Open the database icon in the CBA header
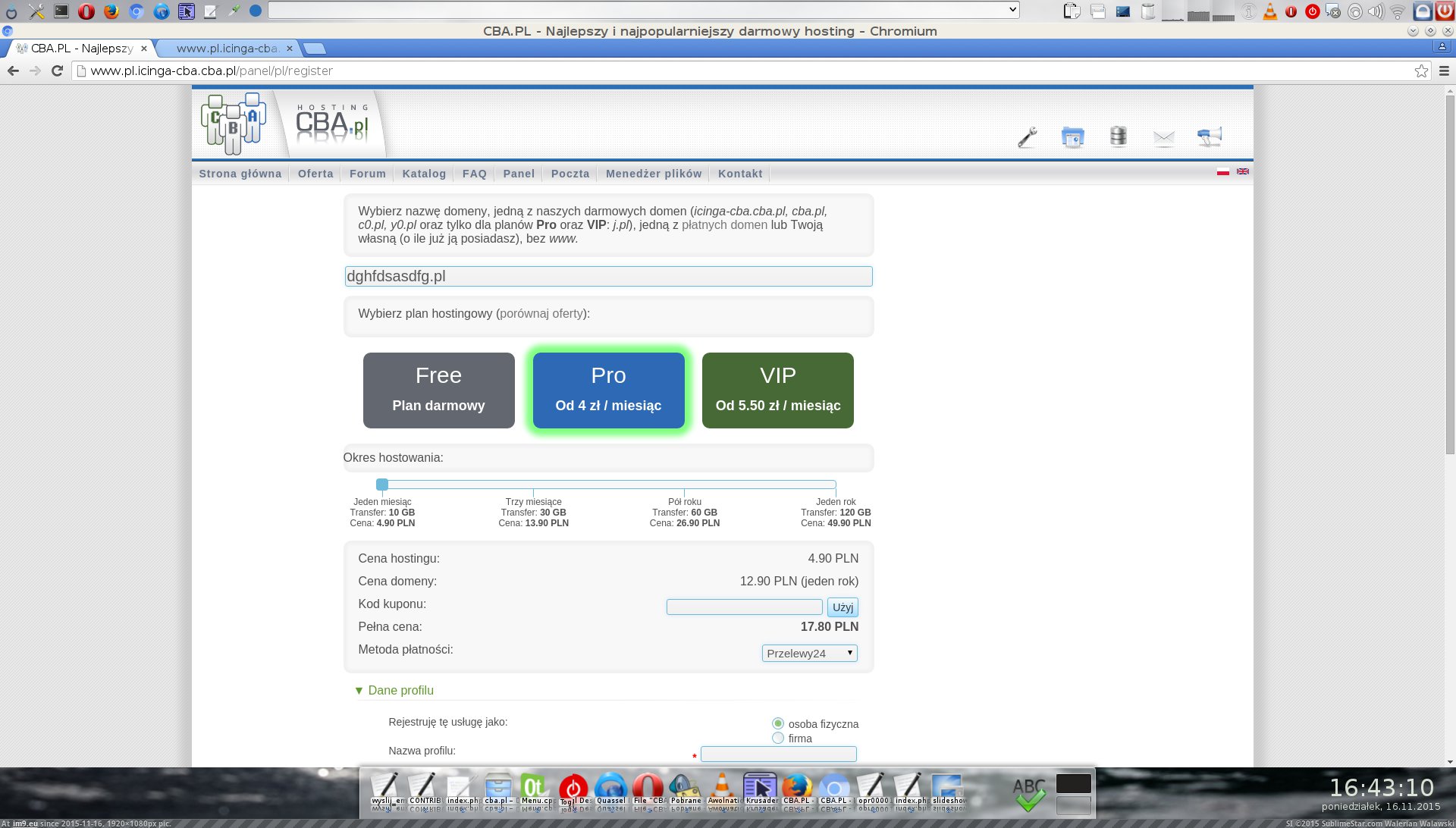 (x=1118, y=136)
